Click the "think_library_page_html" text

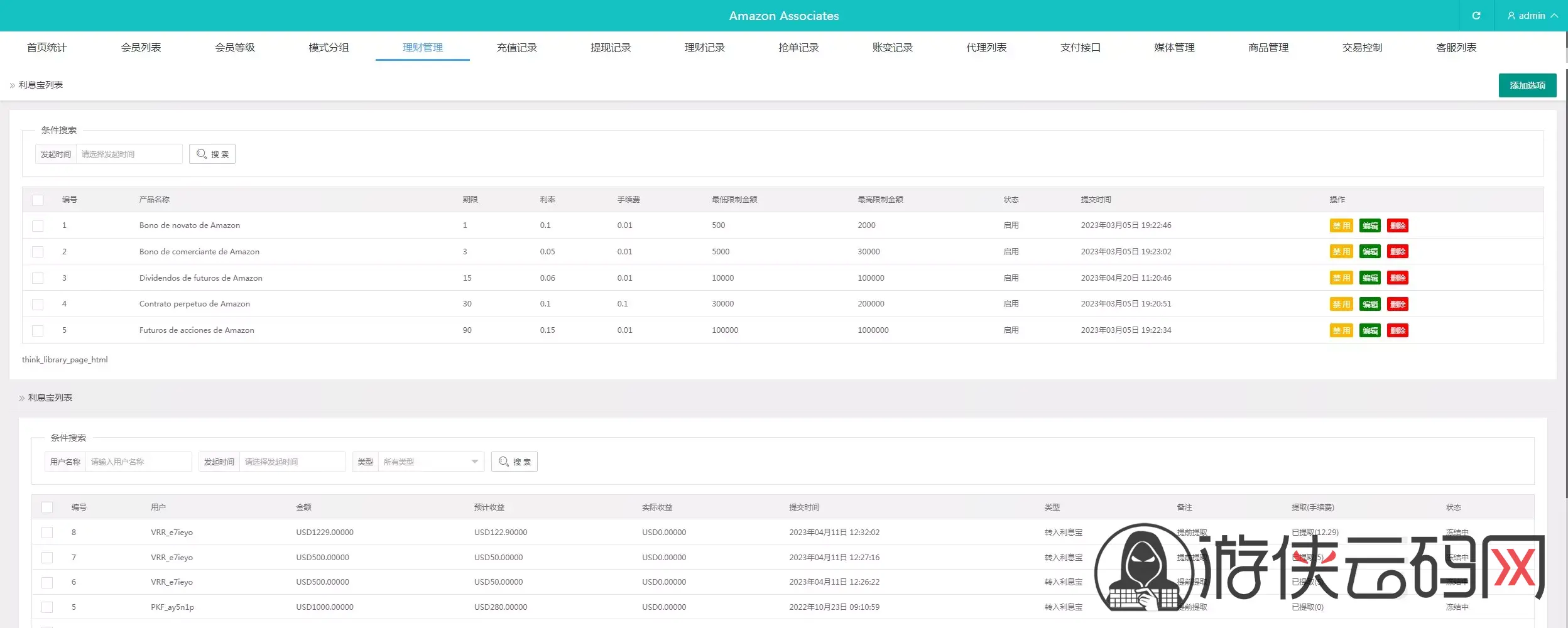65,360
